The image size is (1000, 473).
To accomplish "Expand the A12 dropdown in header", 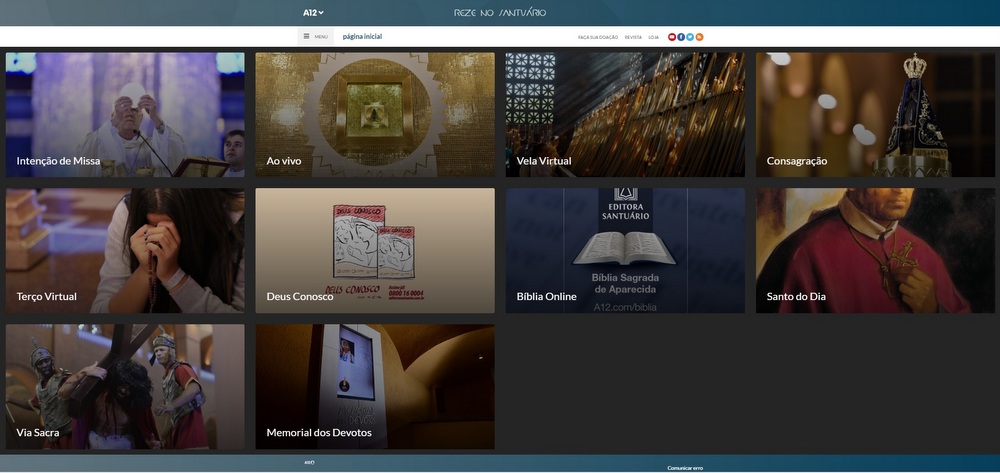I will [313, 13].
